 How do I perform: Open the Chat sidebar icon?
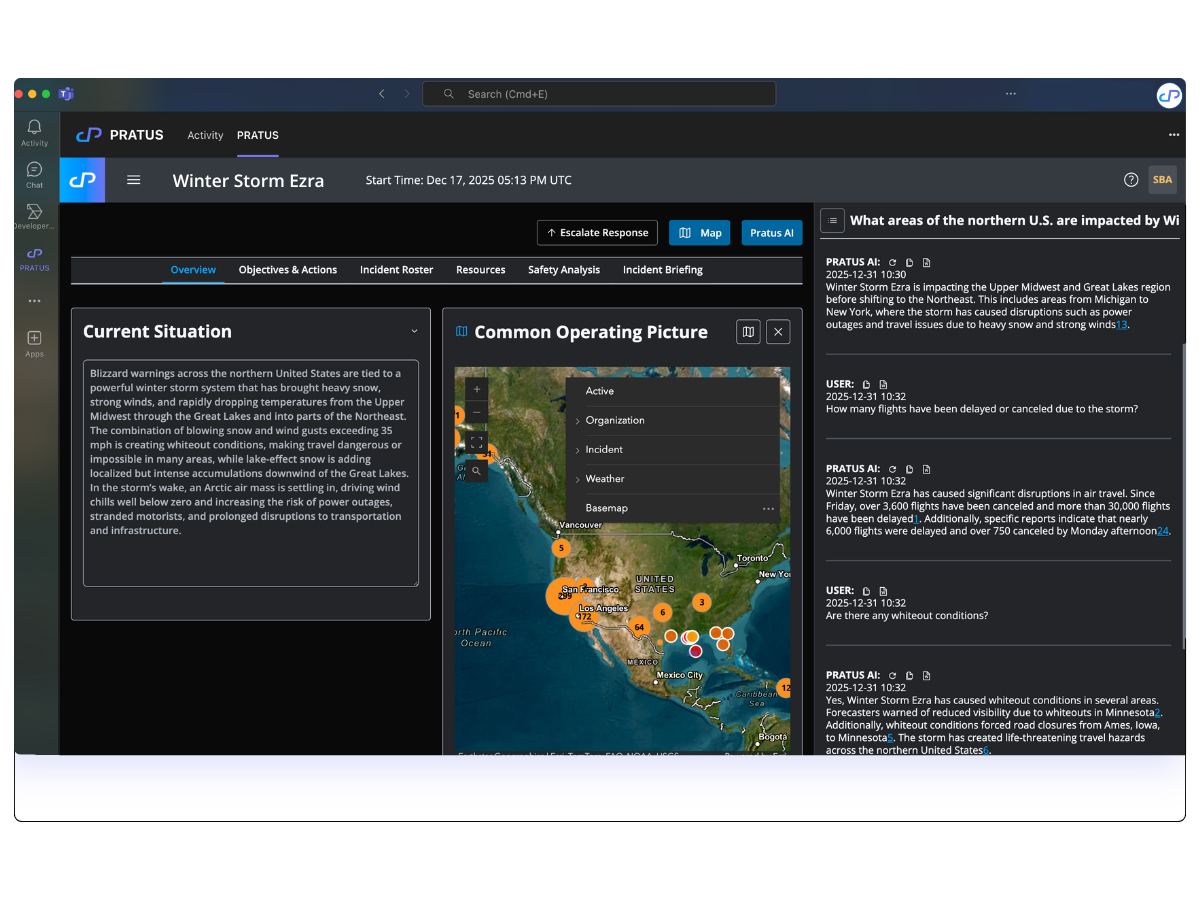click(x=33, y=175)
